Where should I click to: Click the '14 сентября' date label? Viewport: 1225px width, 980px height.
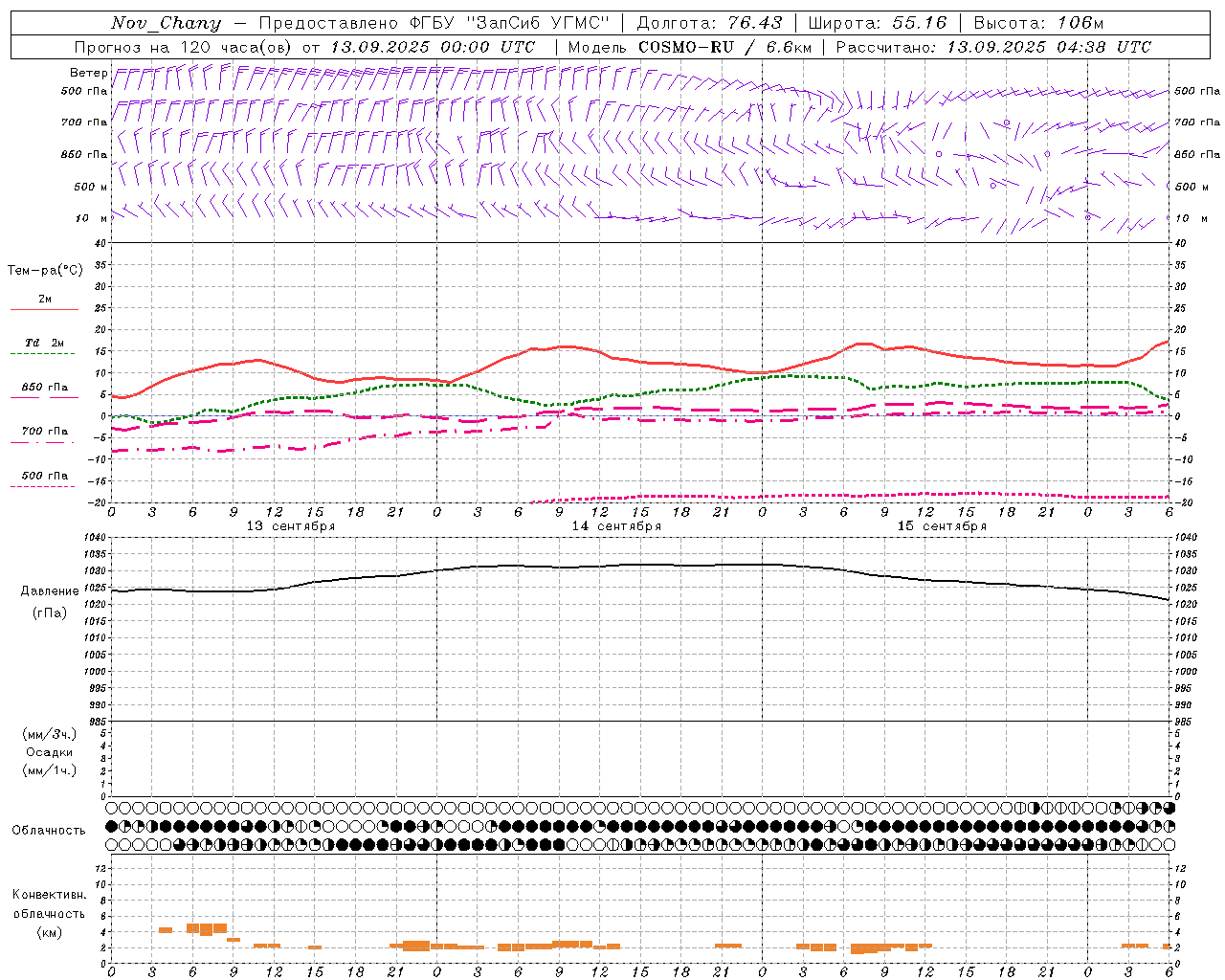(x=616, y=526)
